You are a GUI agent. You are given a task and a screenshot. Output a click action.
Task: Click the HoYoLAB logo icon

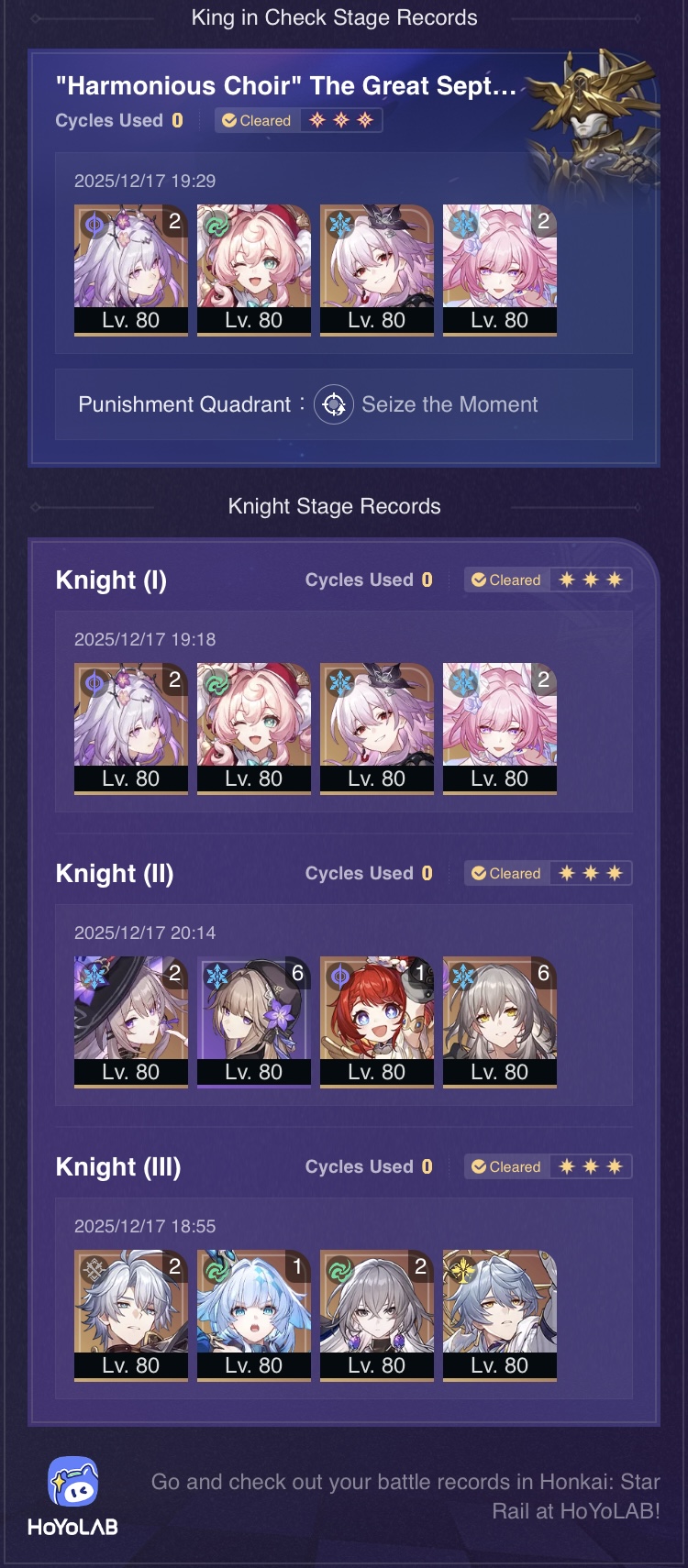(72, 1482)
